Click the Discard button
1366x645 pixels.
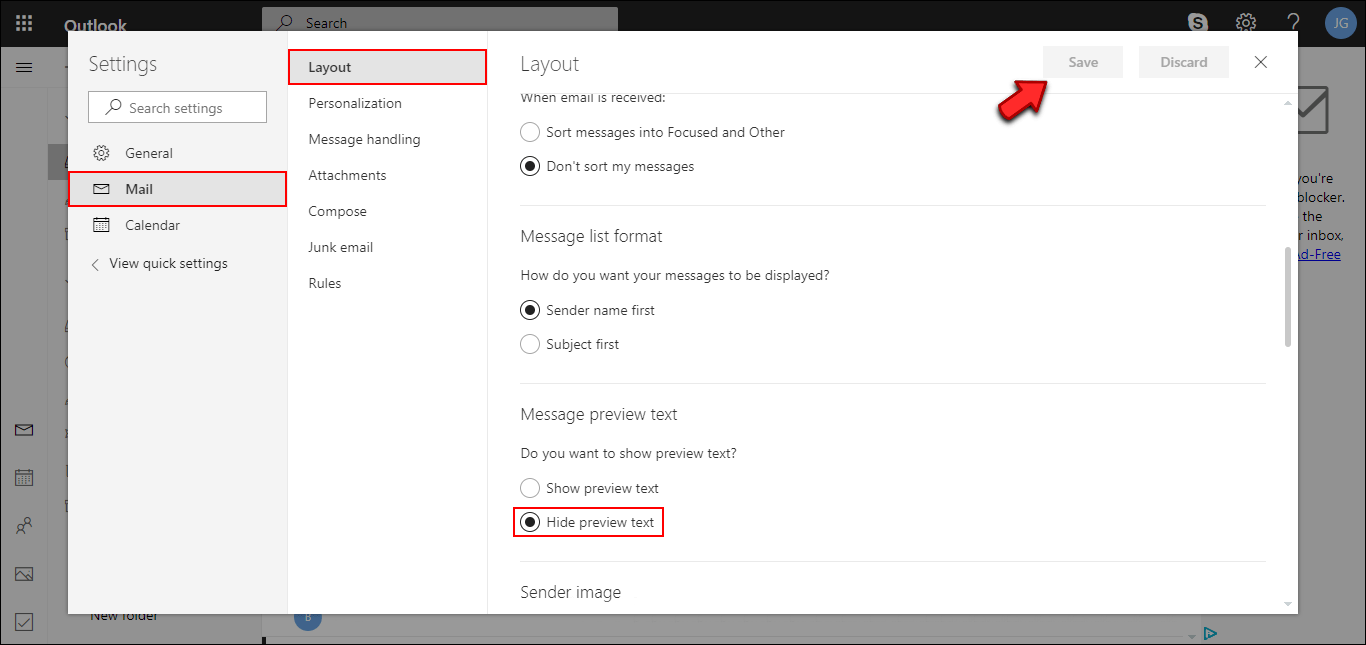1184,62
